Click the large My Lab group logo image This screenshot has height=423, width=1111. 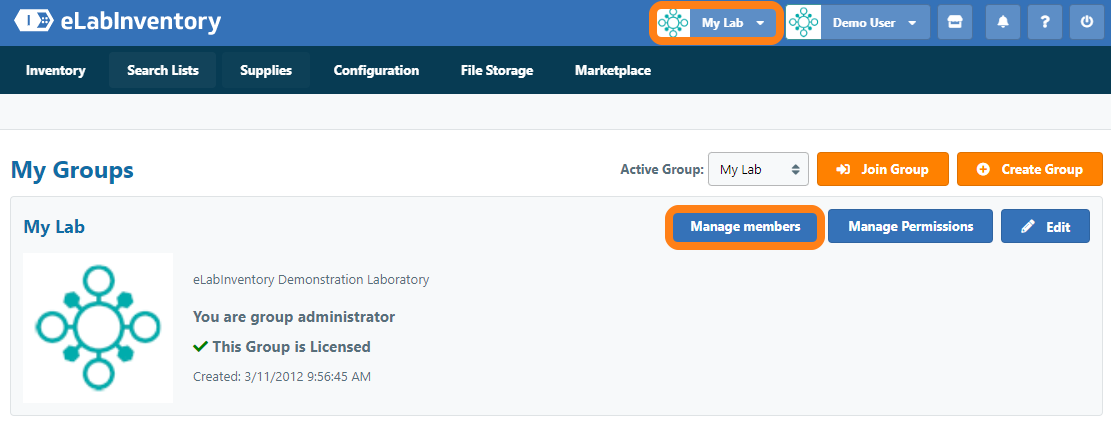click(98, 327)
